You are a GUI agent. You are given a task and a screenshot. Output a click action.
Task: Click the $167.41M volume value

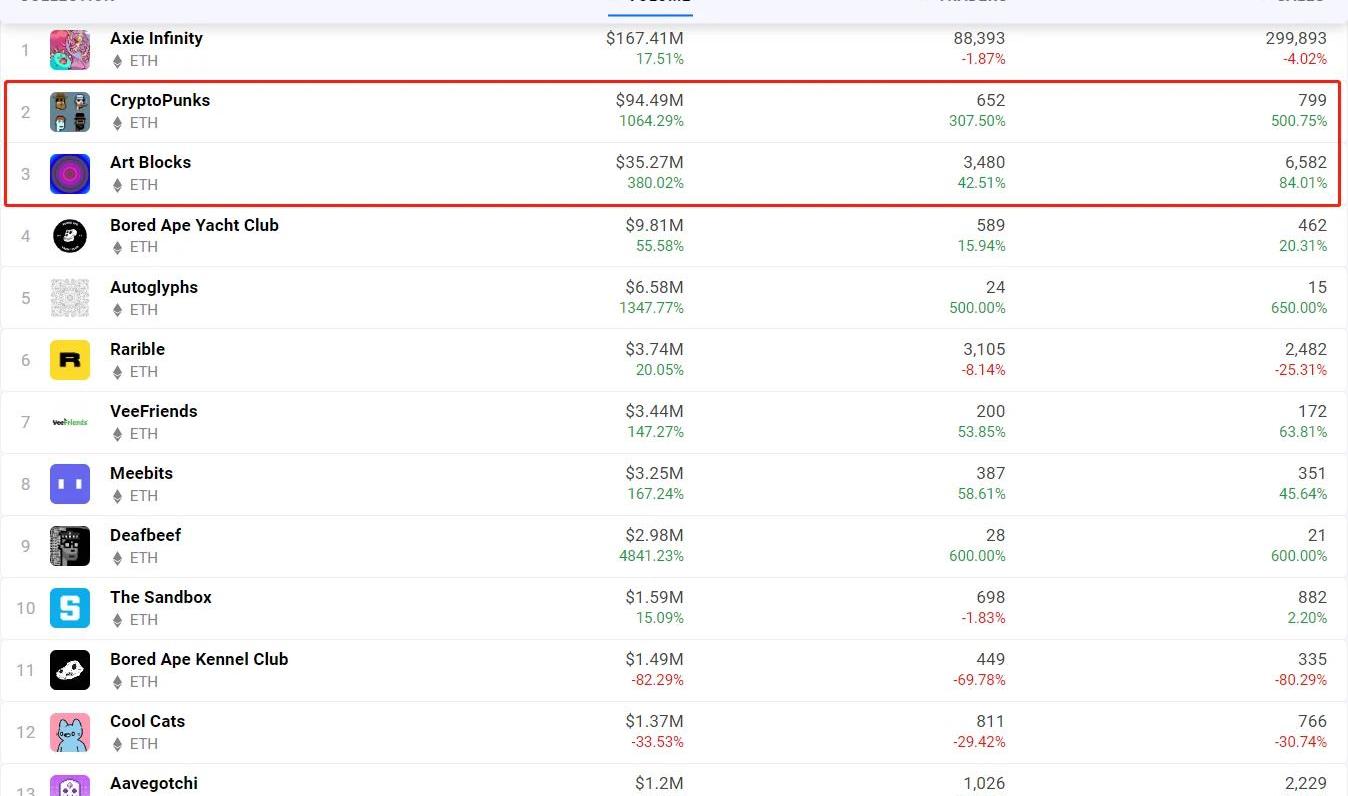point(645,38)
